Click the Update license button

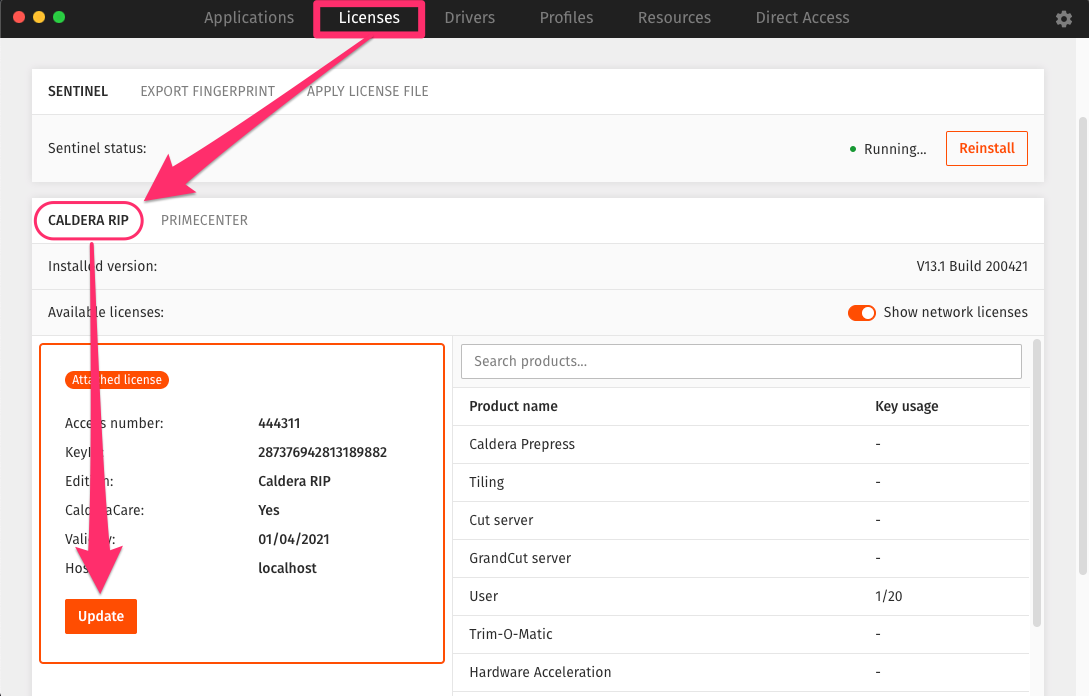101,616
